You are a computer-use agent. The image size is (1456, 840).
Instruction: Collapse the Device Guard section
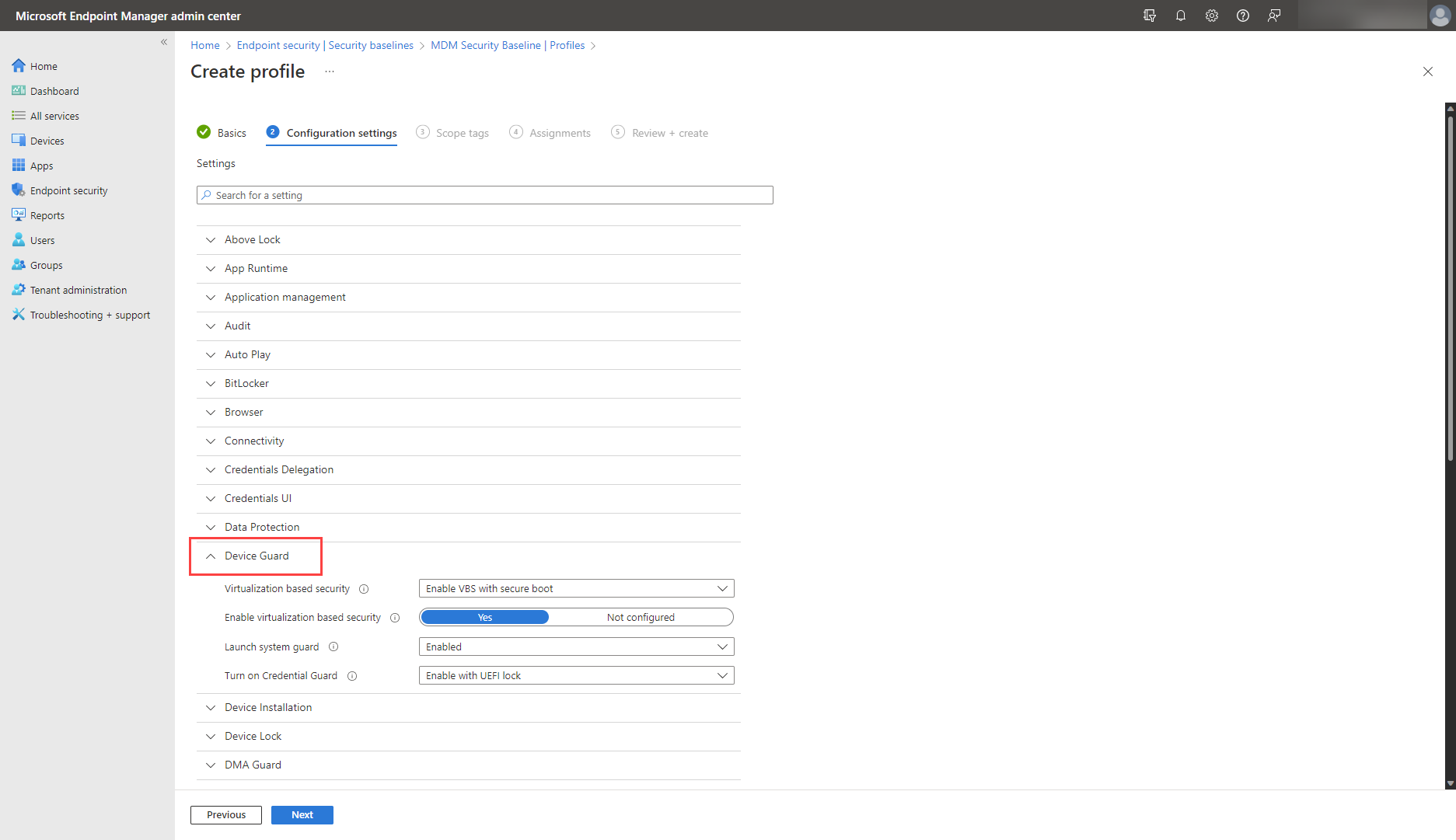point(469,556)
